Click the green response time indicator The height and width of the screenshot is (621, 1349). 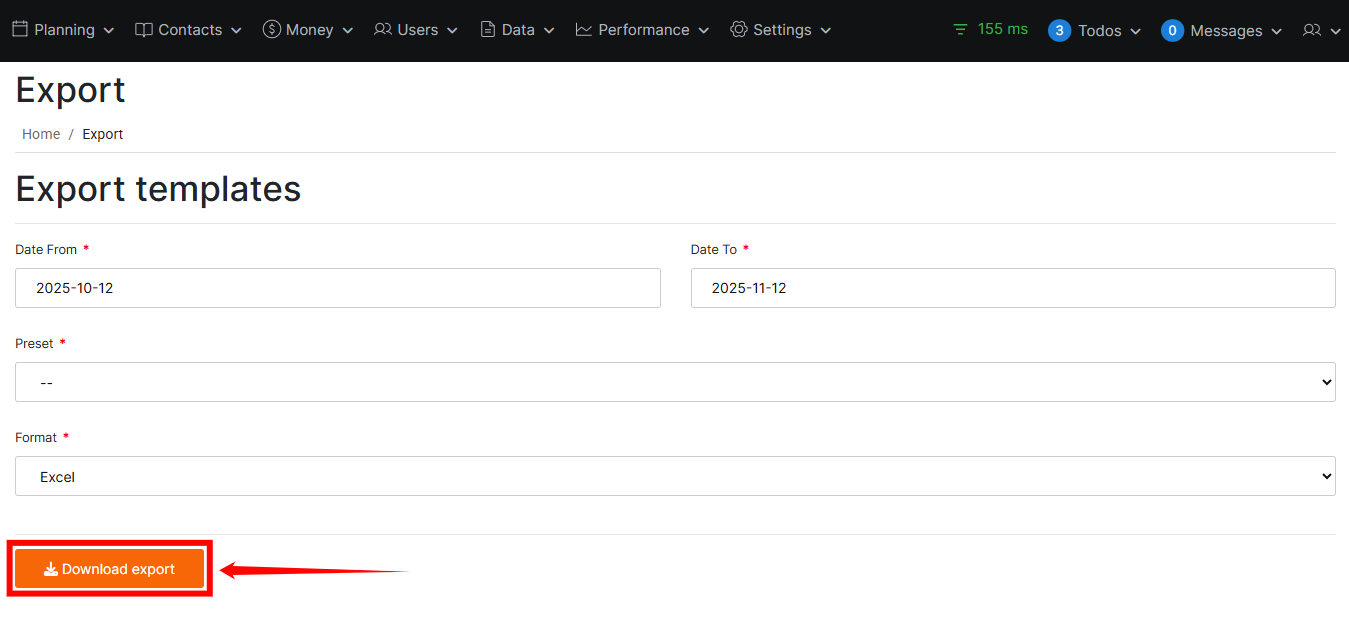(990, 29)
